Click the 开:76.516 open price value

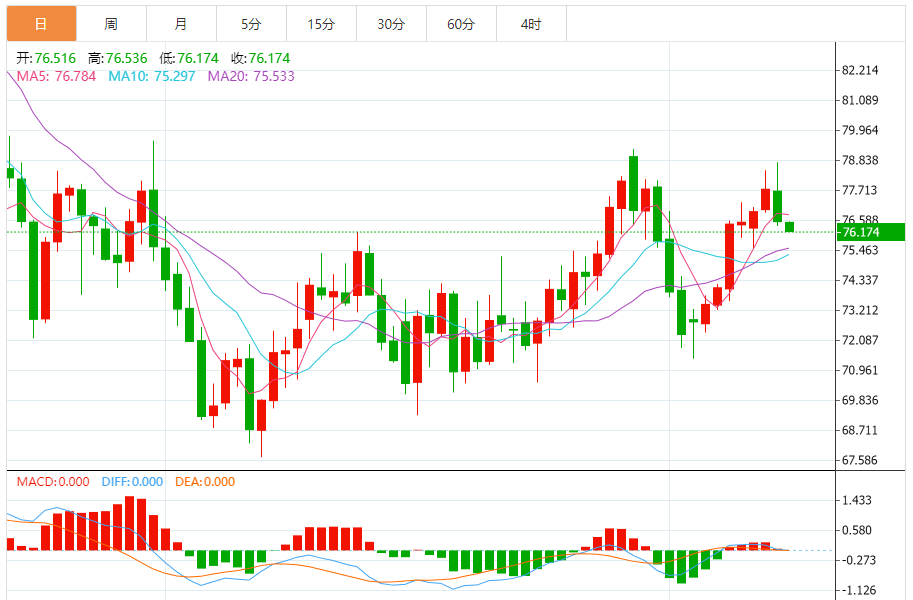pyautogui.click(x=46, y=58)
